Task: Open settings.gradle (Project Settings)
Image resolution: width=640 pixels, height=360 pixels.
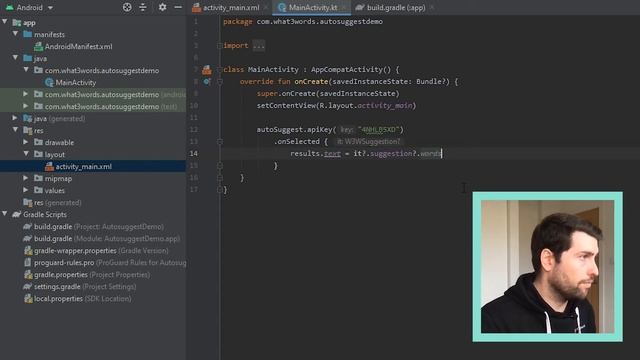Action: coord(84,287)
